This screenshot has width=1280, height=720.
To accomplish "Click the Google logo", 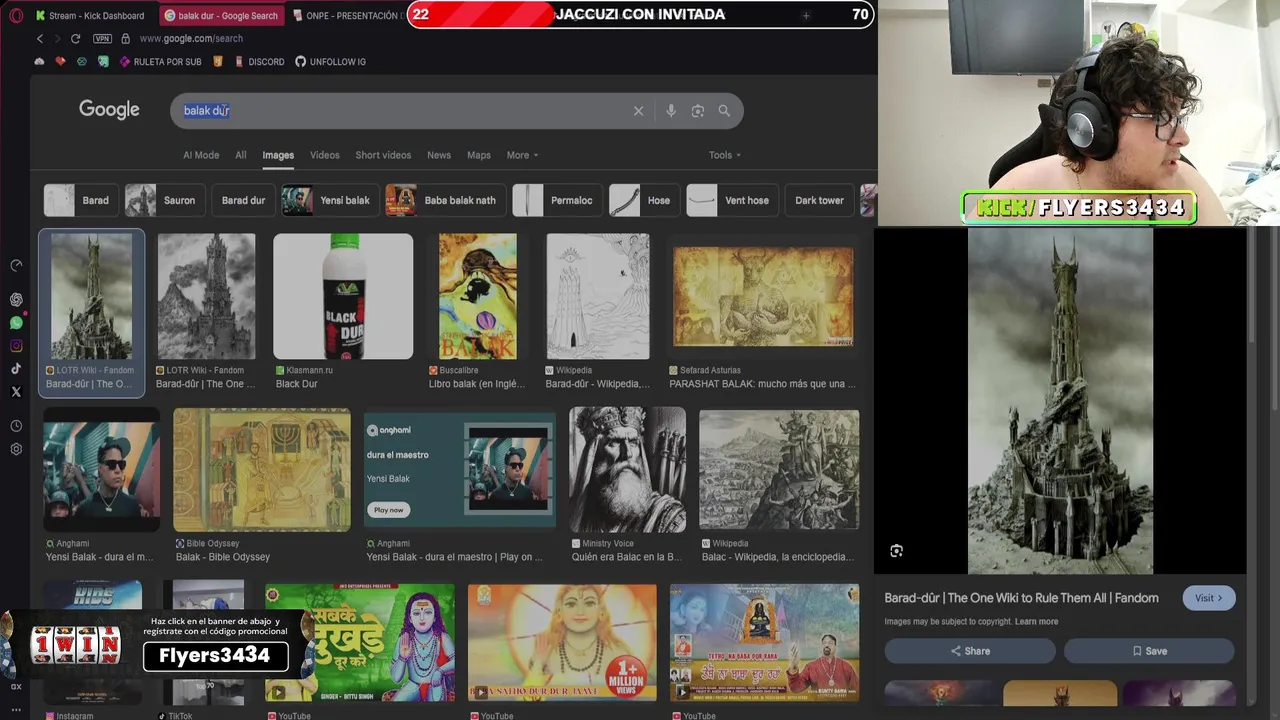I will pyautogui.click(x=109, y=110).
